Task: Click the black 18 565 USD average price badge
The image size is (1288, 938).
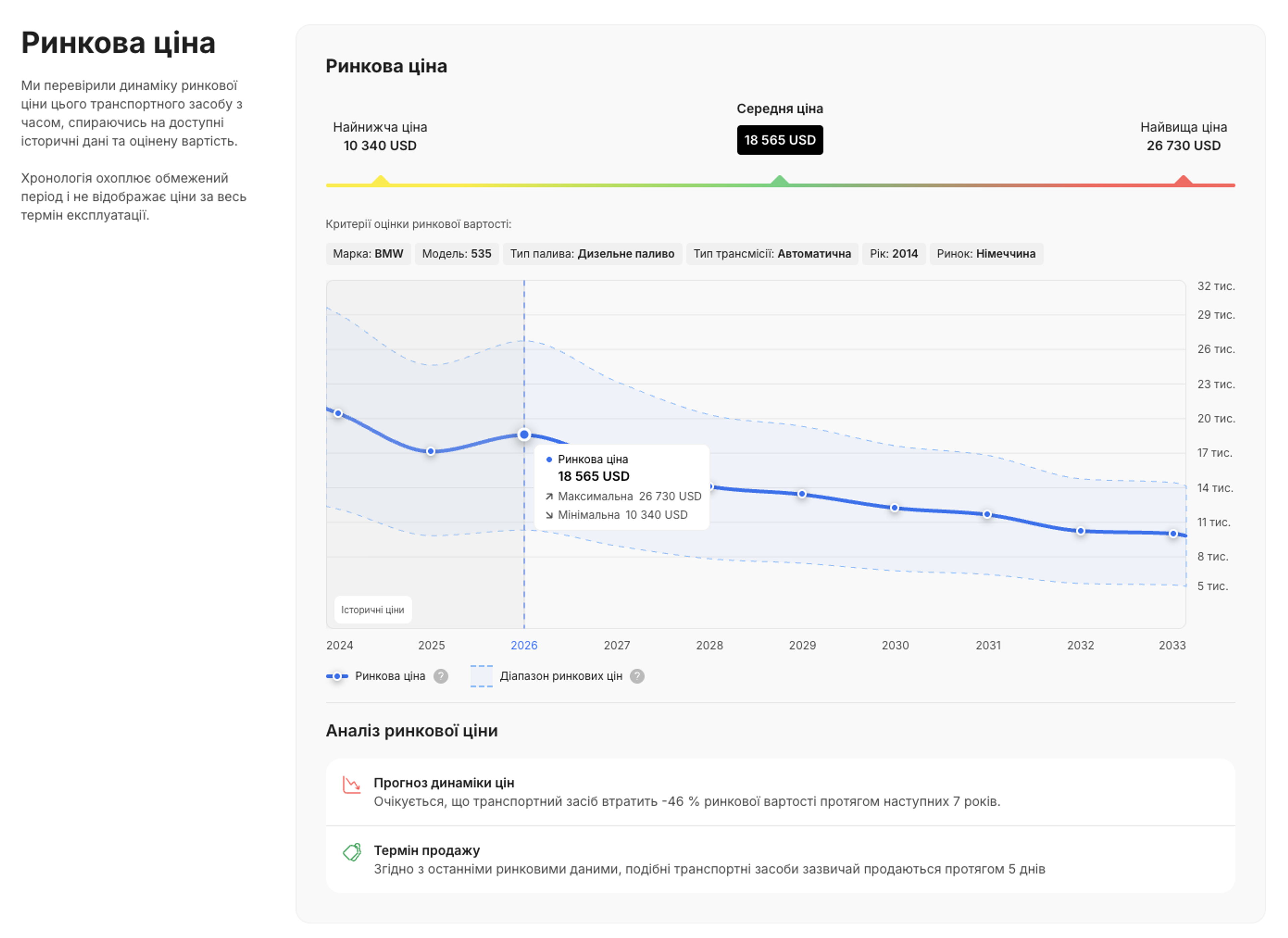Action: tap(780, 140)
